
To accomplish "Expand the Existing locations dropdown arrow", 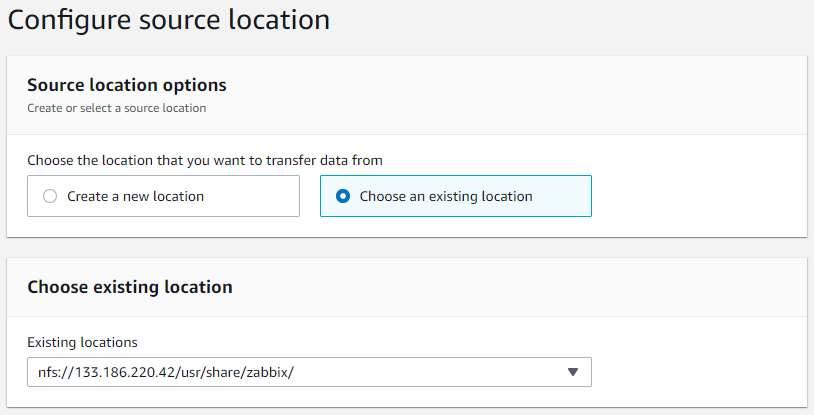I will [x=573, y=372].
